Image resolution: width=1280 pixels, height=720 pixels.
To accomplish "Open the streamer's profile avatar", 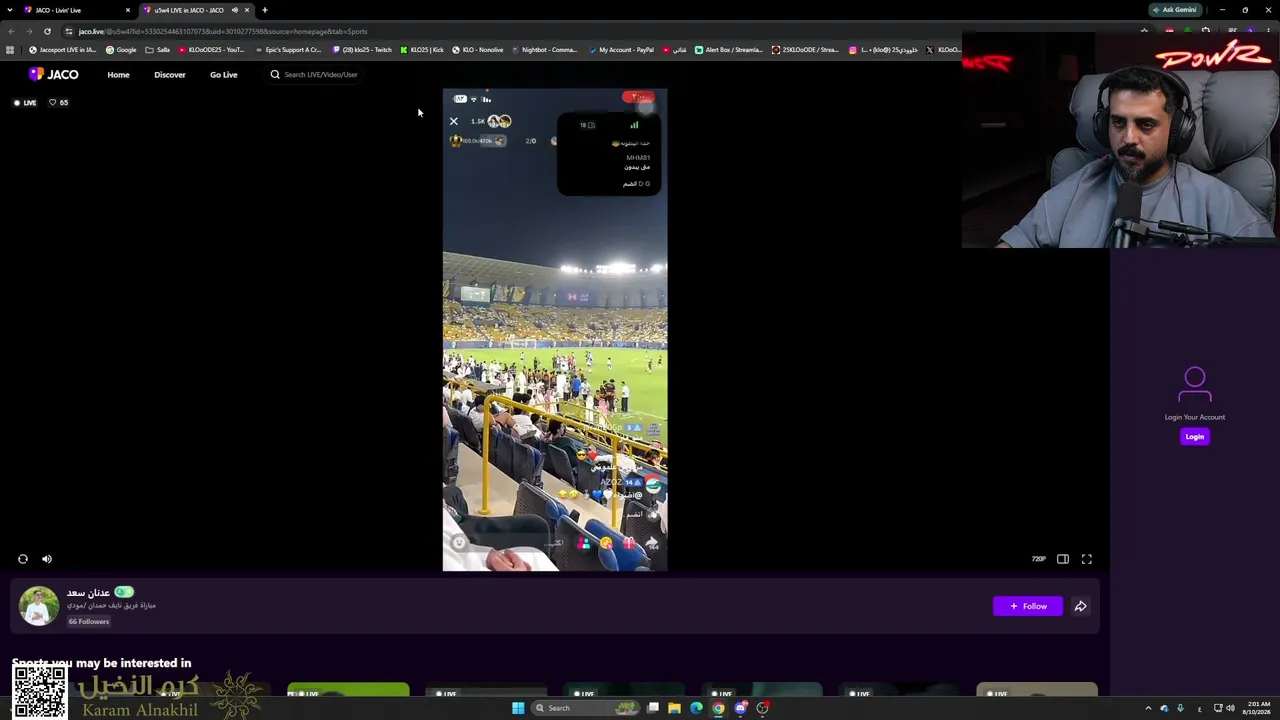I will click(39, 606).
